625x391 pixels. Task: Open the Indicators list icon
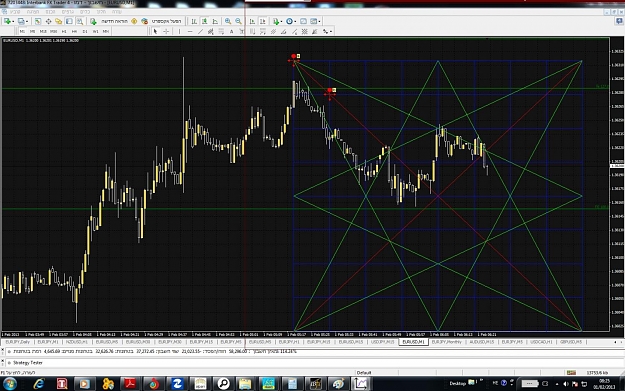pos(276,21)
